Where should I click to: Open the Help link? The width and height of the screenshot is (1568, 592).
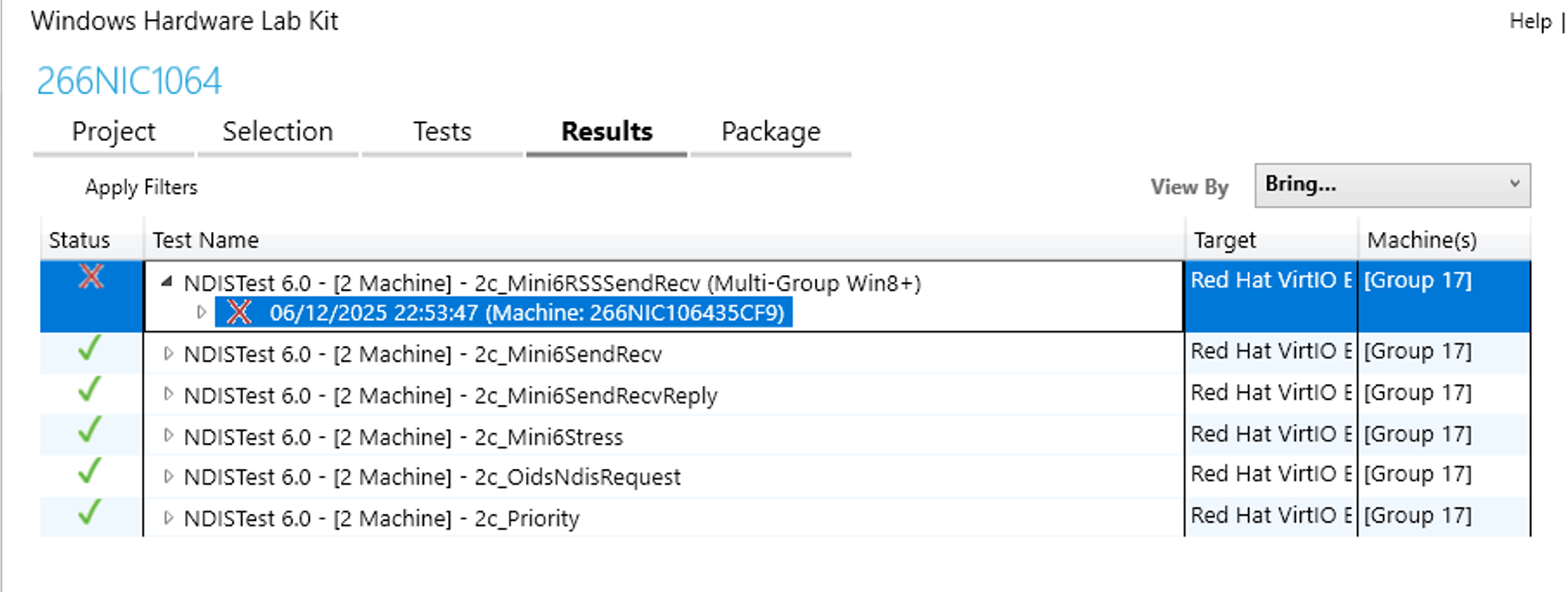[x=1530, y=22]
